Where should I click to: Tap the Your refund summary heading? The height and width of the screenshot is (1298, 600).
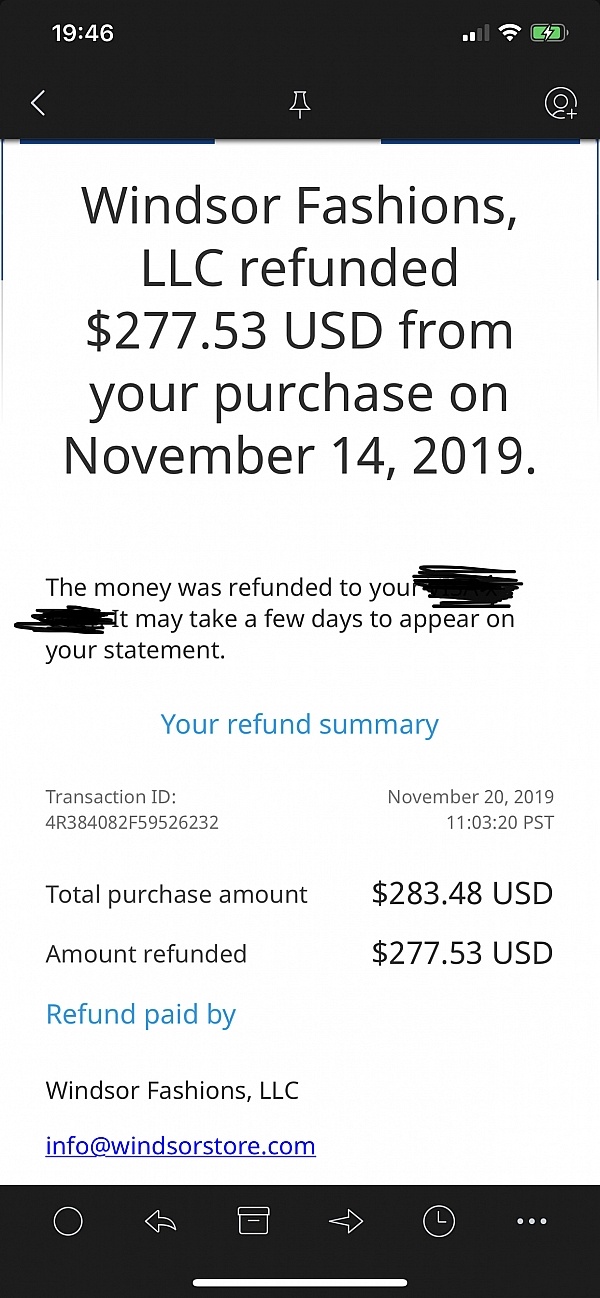pos(300,724)
